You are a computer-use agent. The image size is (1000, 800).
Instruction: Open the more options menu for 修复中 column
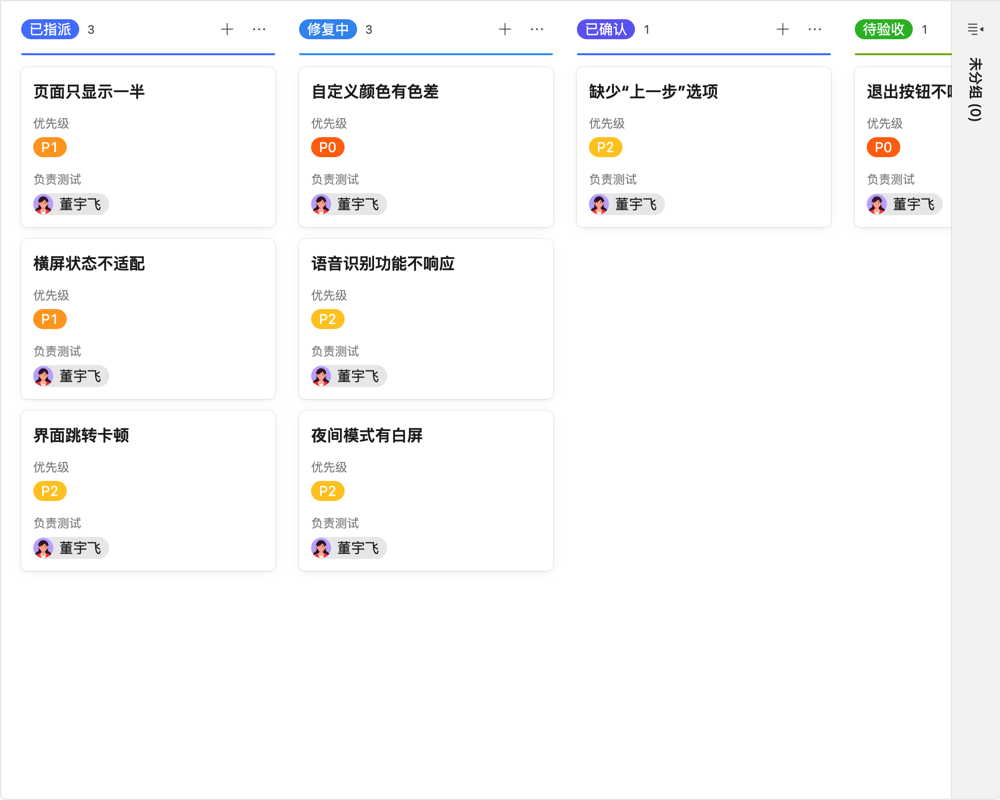tap(537, 29)
